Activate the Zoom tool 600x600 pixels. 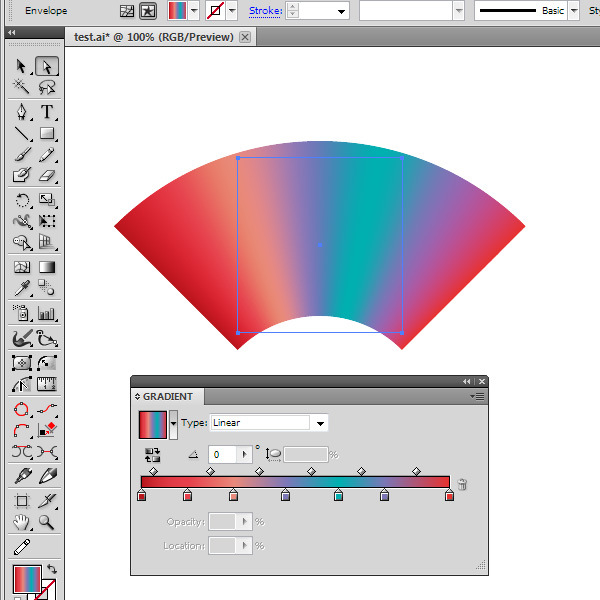(46, 523)
